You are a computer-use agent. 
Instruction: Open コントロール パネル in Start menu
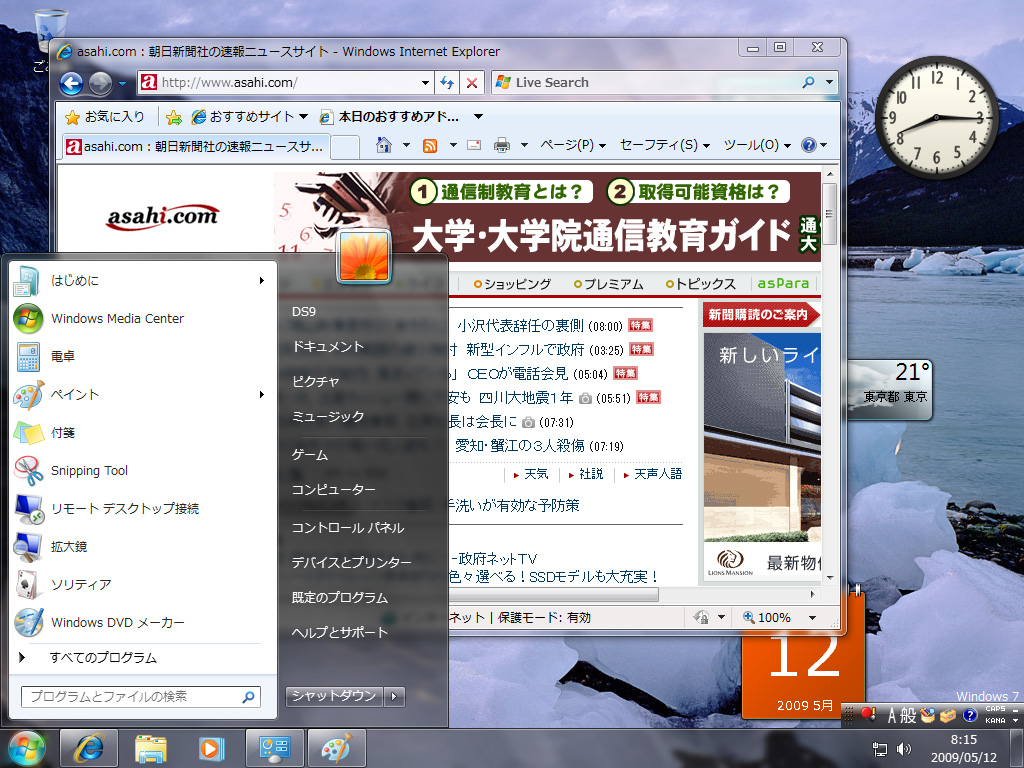pos(347,528)
